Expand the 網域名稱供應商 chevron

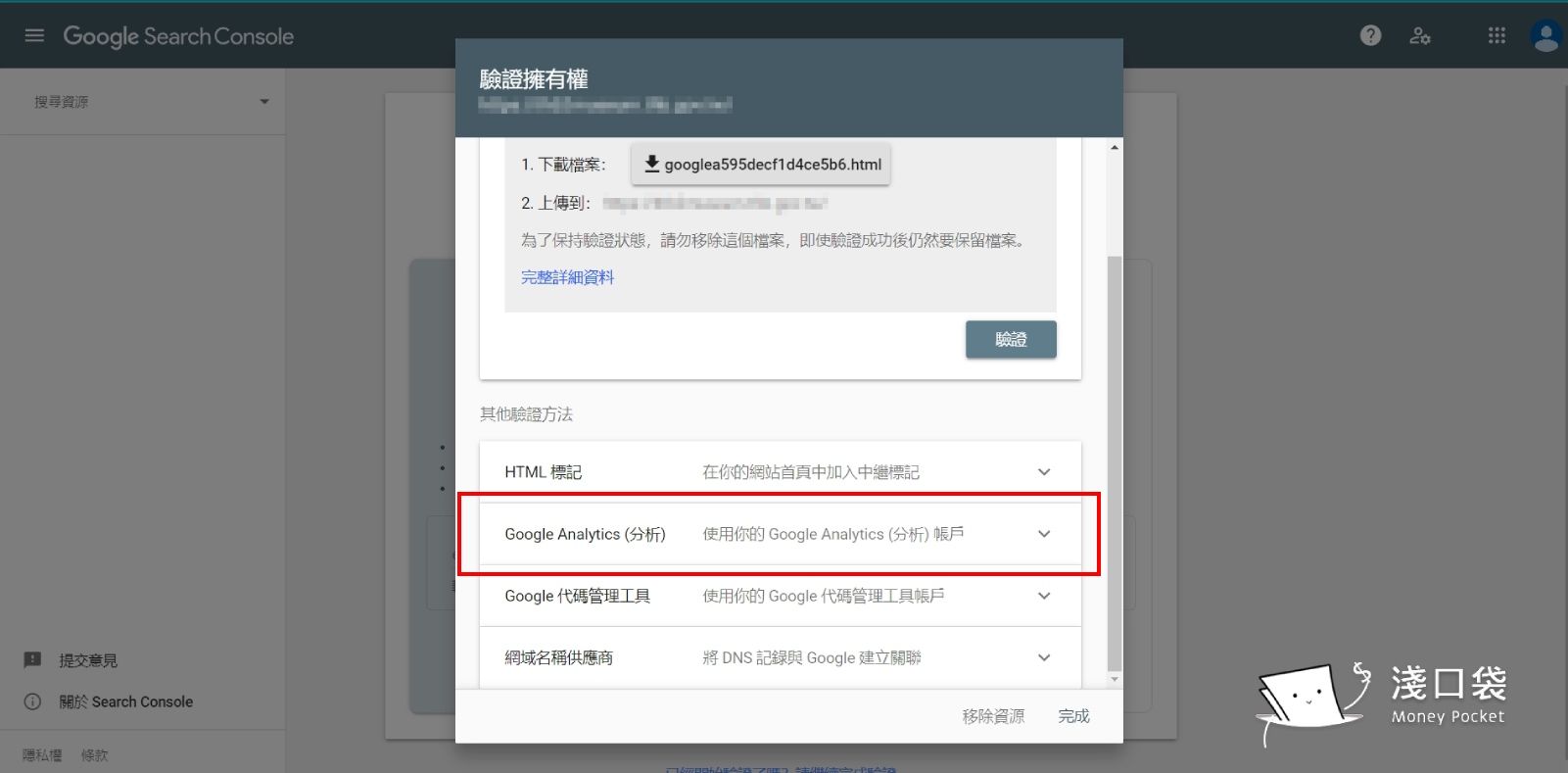point(1044,657)
